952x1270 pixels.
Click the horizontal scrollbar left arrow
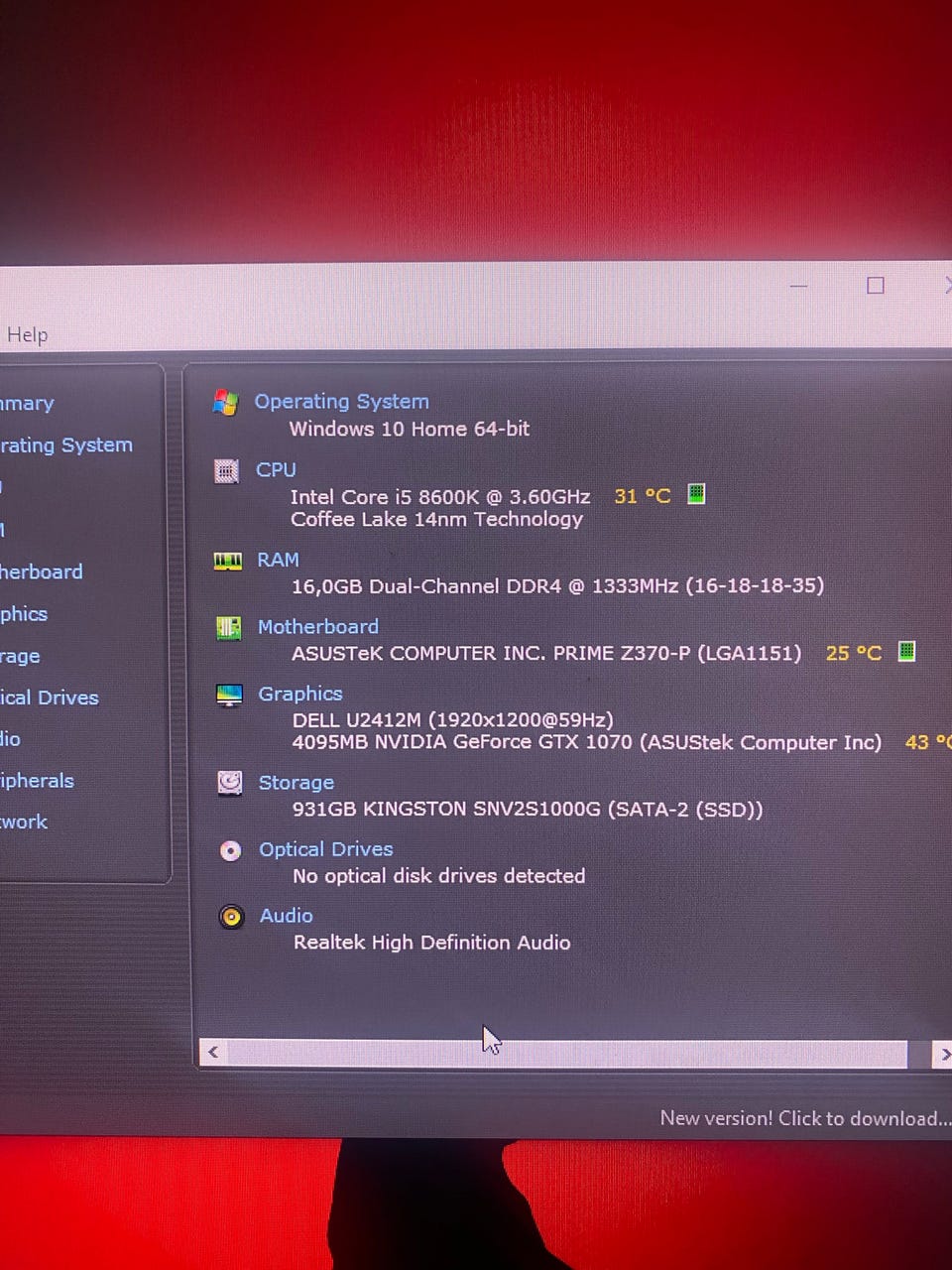point(212,1053)
